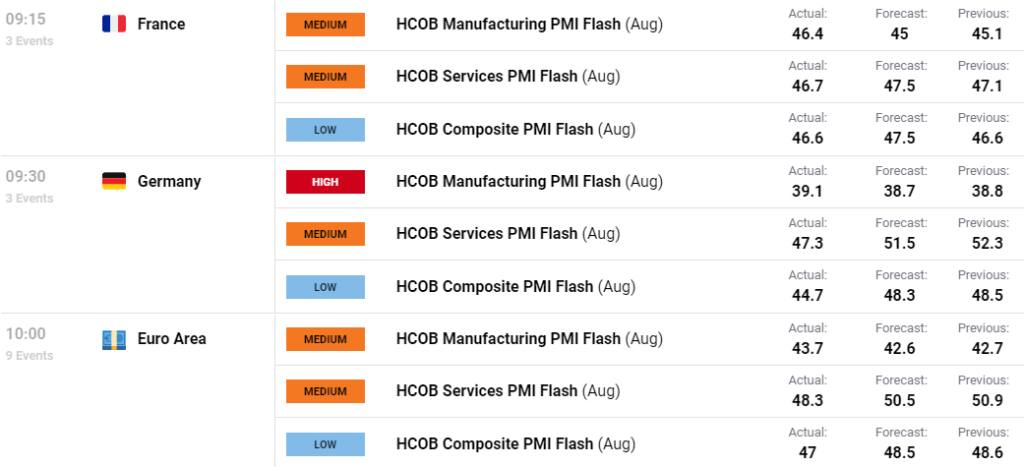This screenshot has width=1024, height=467.
Task: Click MEDIUM badge on France Manufacturing PMI row
Action: pos(325,24)
